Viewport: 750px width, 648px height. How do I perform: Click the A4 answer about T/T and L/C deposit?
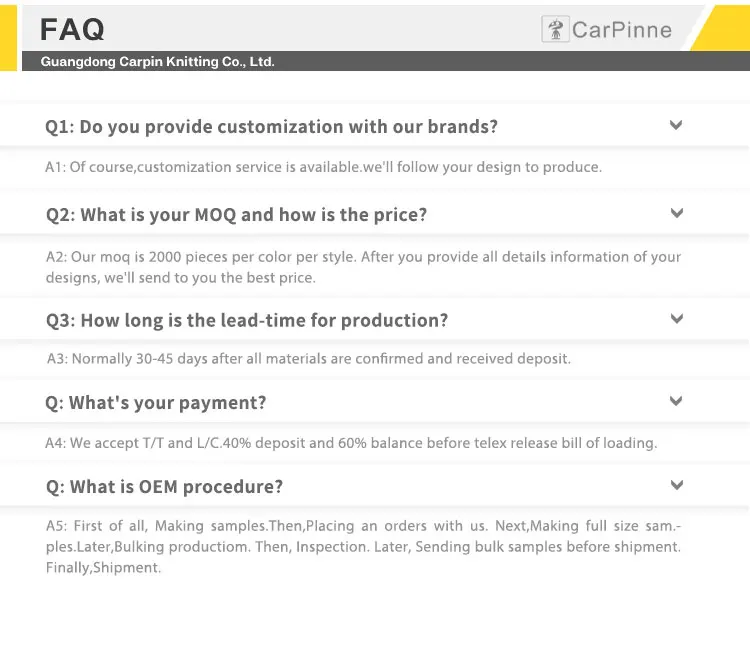click(x=351, y=443)
